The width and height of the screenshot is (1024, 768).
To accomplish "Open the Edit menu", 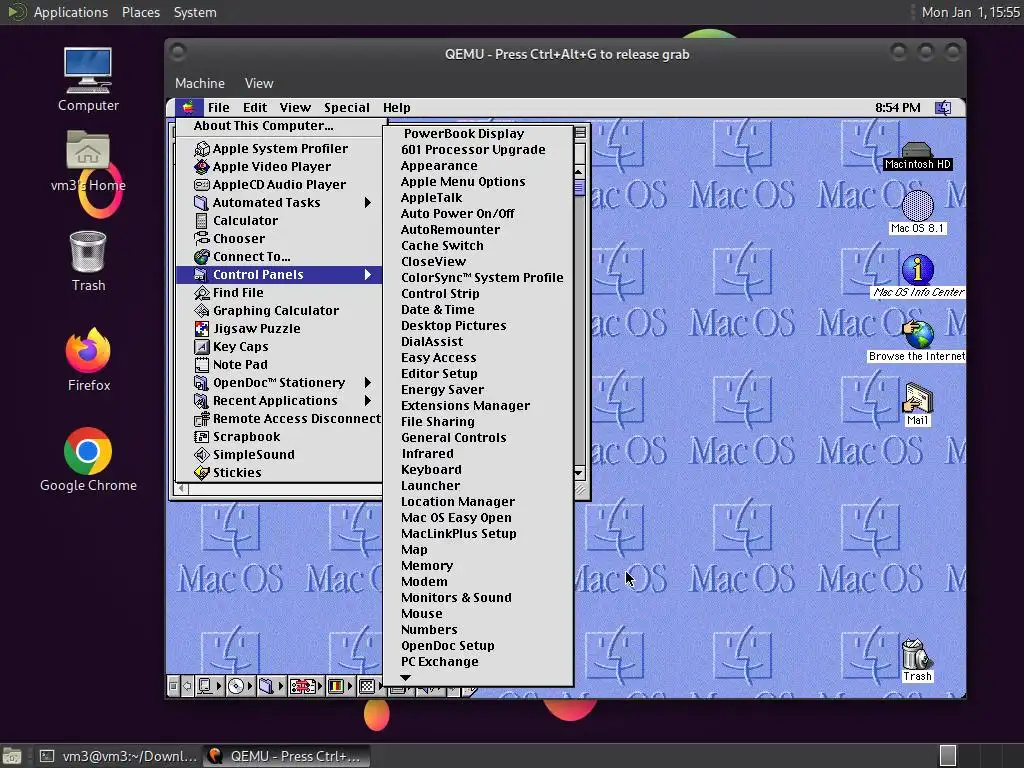I will coord(255,108).
